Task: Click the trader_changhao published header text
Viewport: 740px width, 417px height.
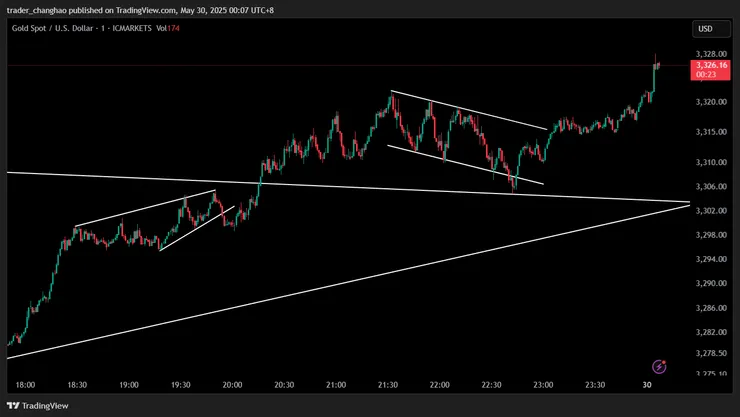Action: pyautogui.click(x=140, y=10)
